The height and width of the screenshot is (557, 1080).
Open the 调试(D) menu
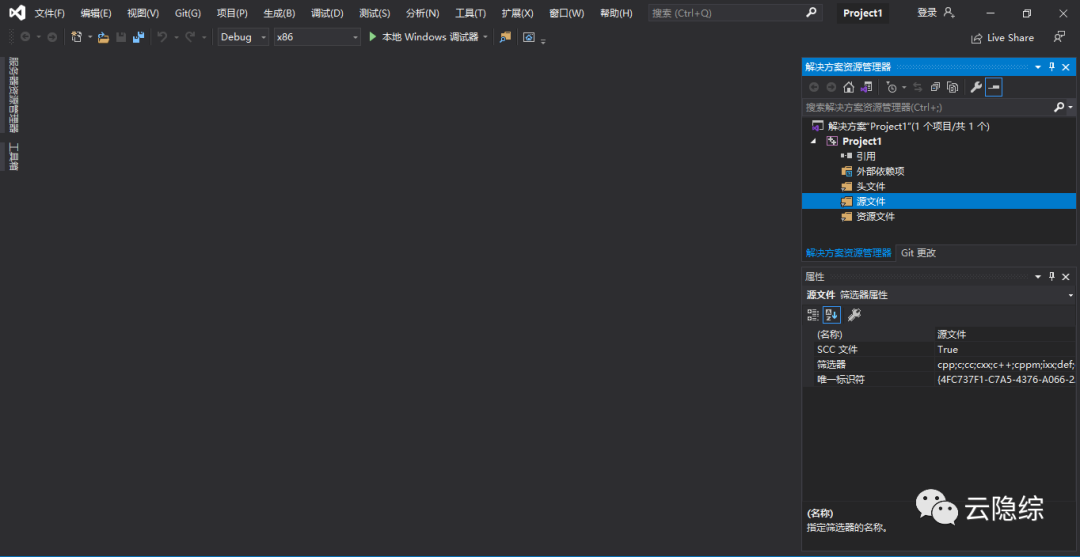(327, 13)
